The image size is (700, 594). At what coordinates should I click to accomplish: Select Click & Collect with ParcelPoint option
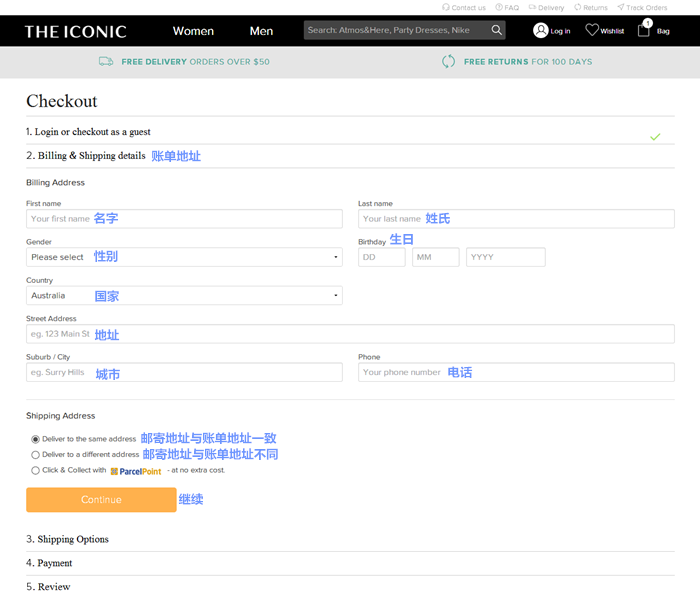pyautogui.click(x=35, y=470)
